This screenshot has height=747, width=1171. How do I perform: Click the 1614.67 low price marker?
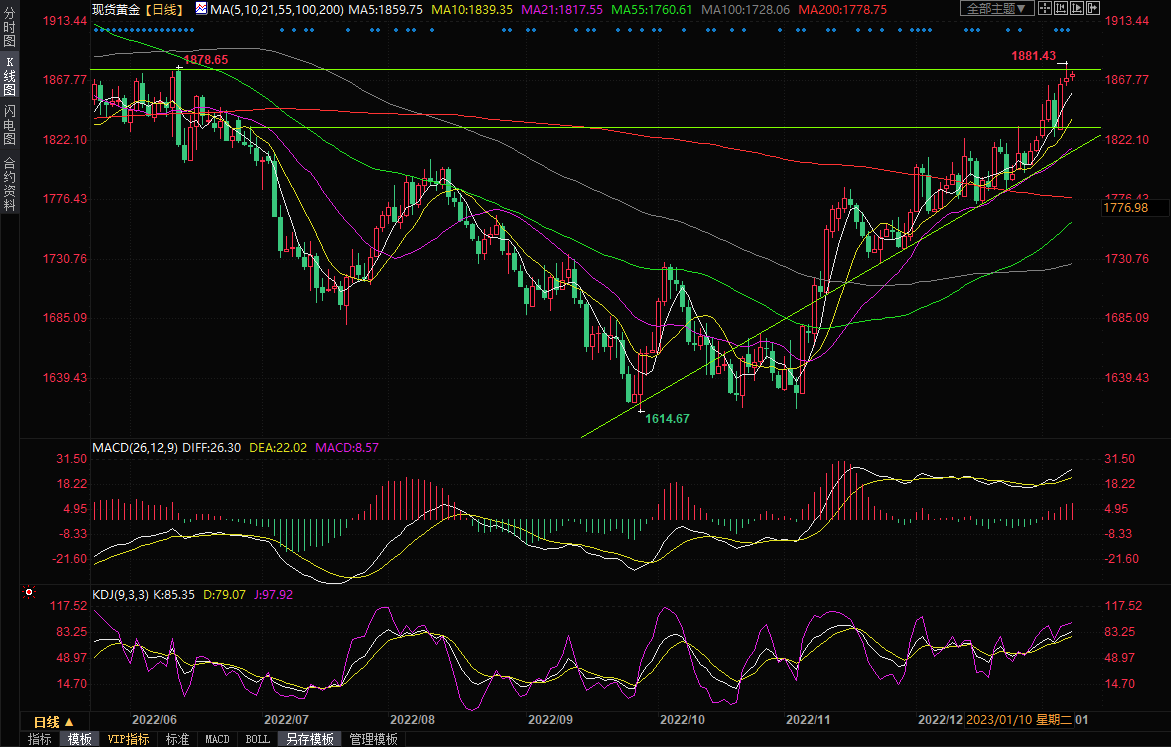click(667, 417)
